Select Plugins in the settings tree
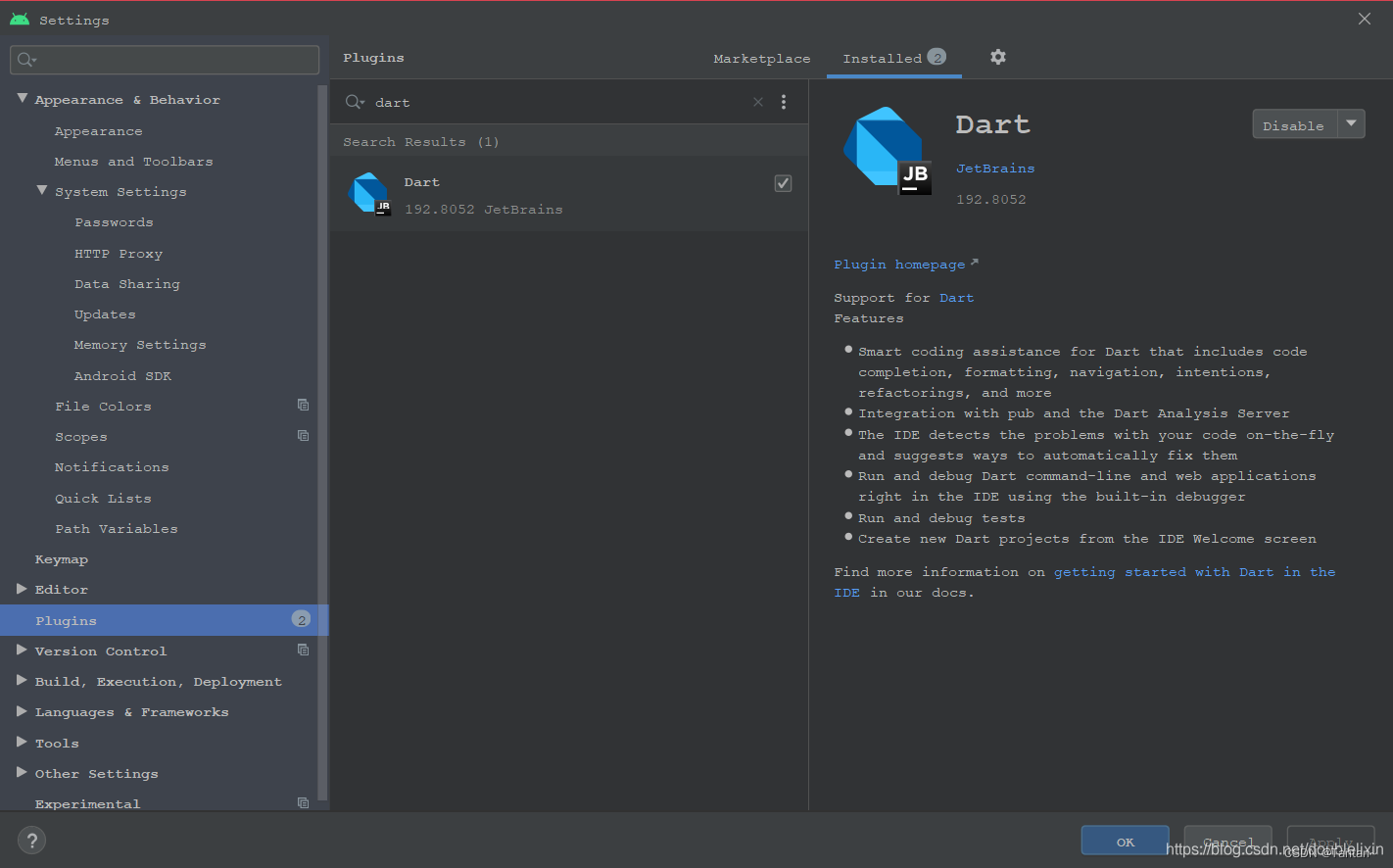The image size is (1393, 868). tap(165, 620)
